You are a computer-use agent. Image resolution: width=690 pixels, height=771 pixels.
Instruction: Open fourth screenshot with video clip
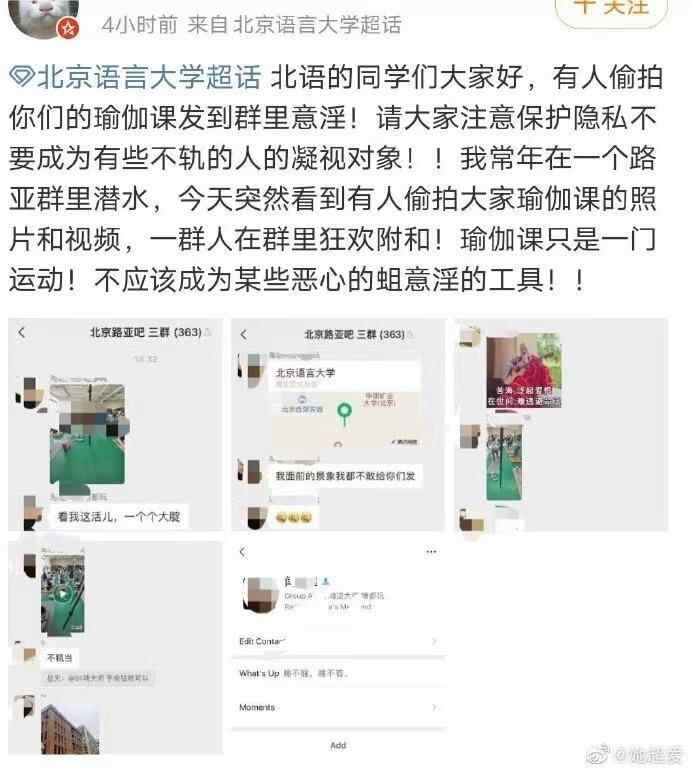click(116, 648)
